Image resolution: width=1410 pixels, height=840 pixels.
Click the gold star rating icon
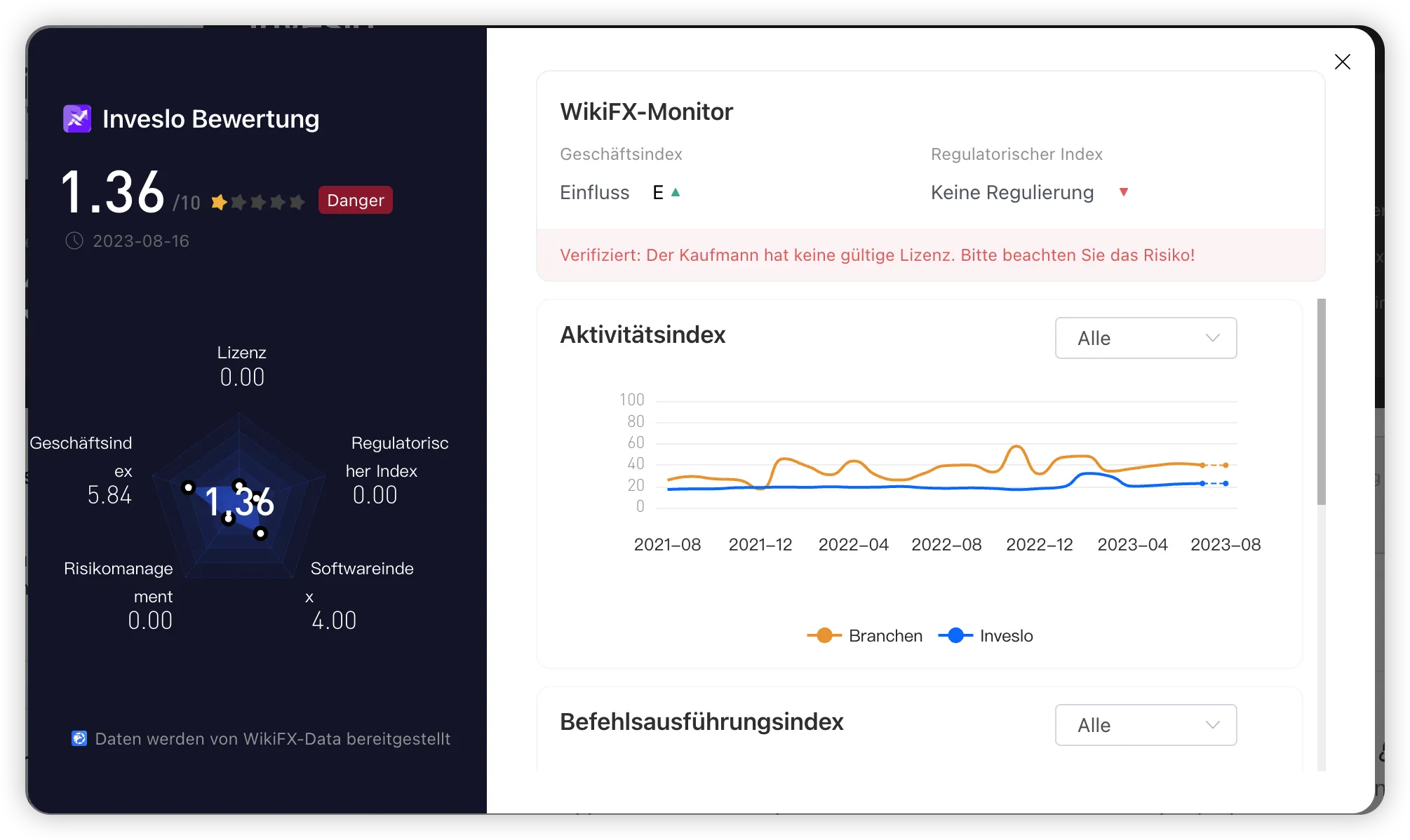point(219,202)
